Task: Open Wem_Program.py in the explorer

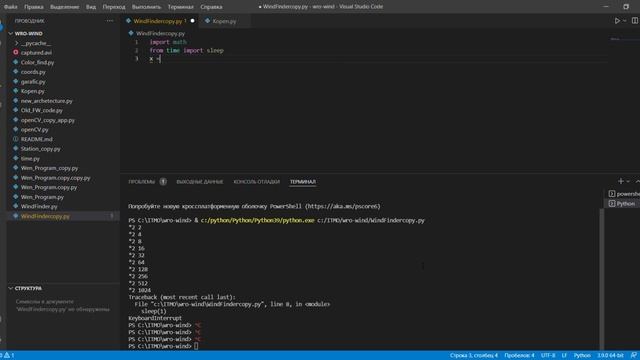Action: point(42,197)
